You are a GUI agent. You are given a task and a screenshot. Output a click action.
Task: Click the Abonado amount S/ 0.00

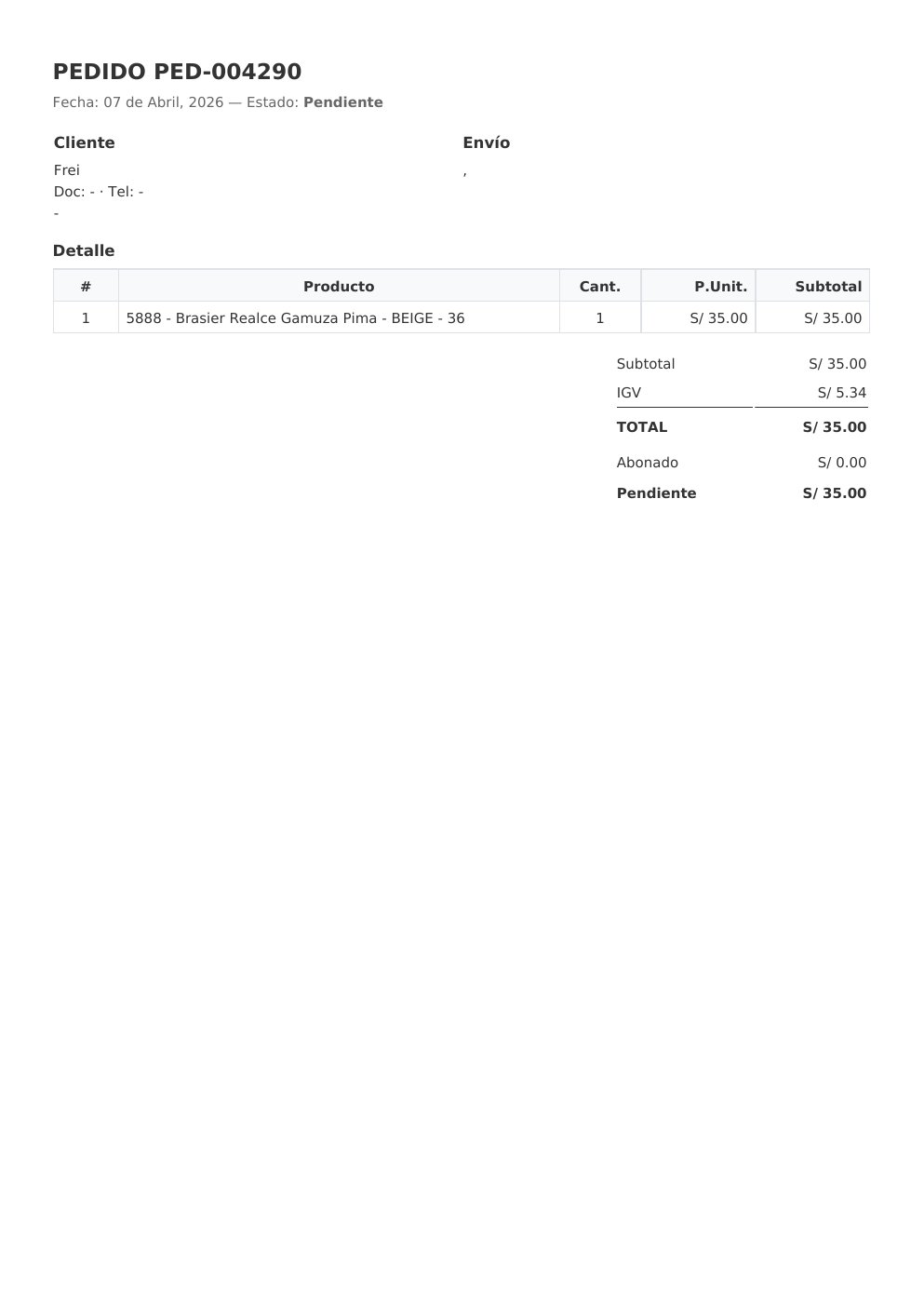click(841, 463)
